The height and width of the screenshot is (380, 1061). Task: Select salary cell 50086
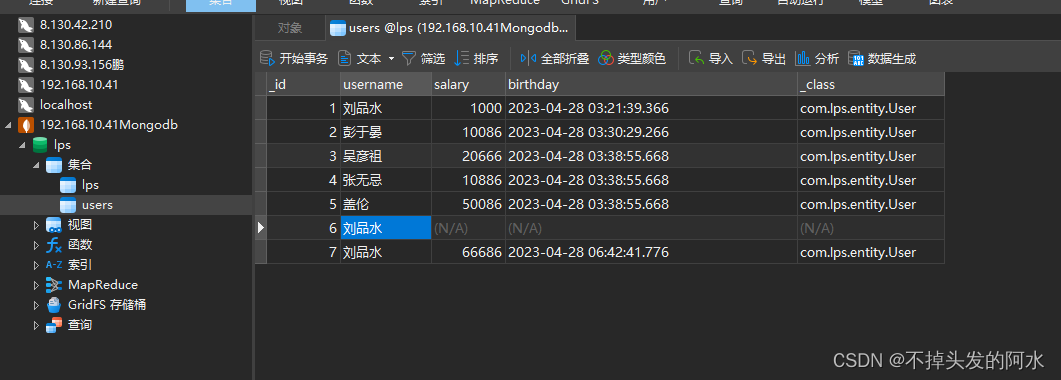(x=468, y=204)
